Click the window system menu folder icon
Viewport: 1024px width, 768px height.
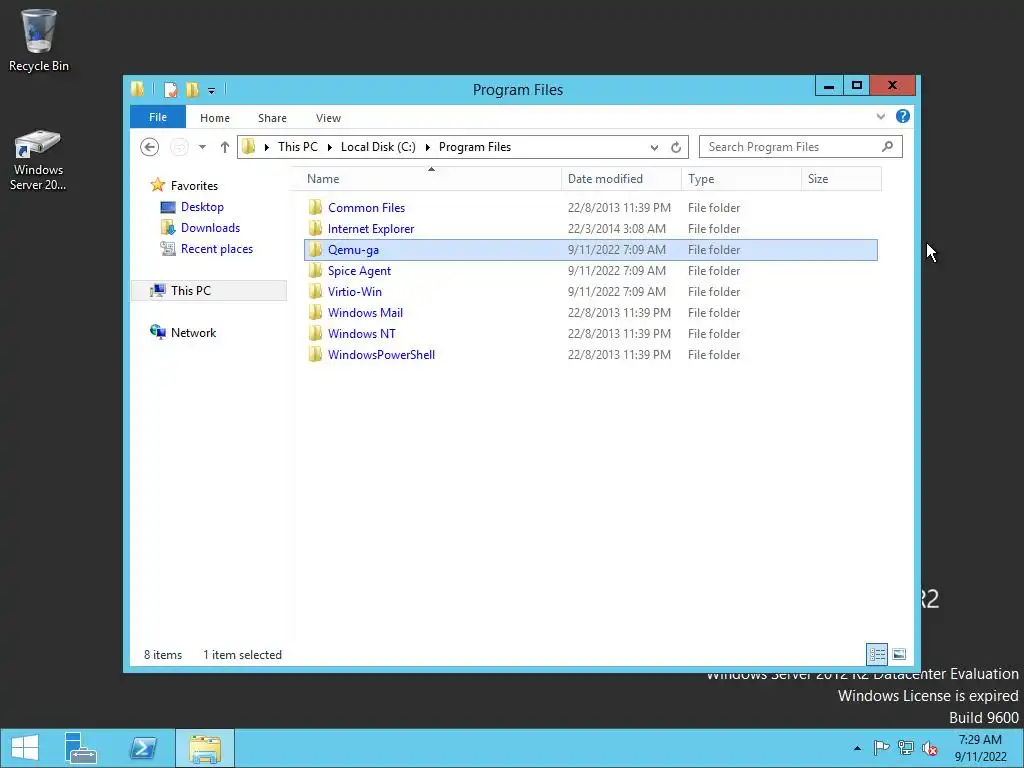point(137,89)
